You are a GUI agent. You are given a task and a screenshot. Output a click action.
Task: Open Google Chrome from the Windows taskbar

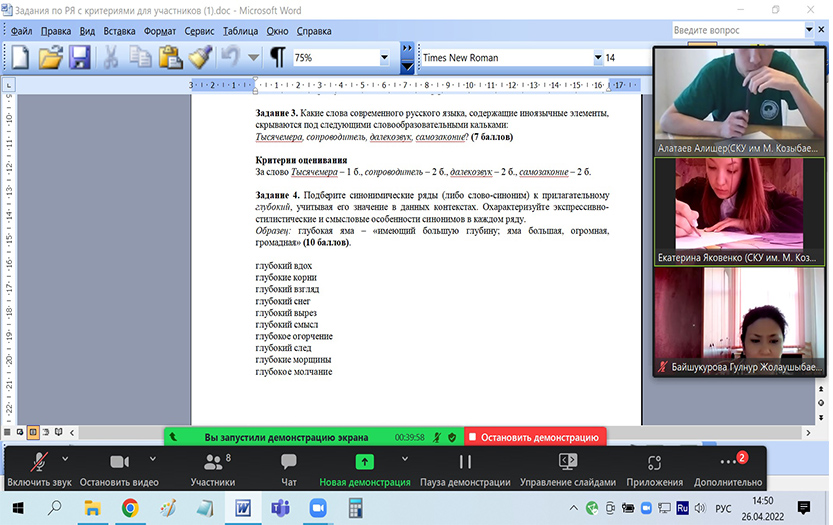[x=130, y=508]
